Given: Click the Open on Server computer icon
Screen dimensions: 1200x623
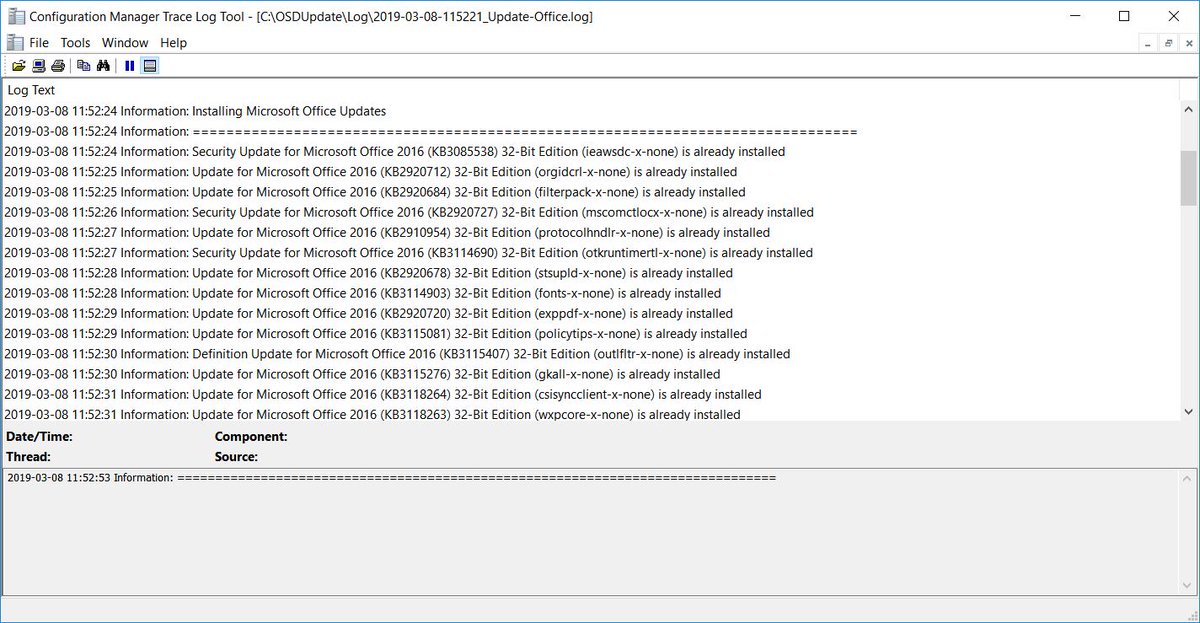Looking at the screenshot, I should click(38, 66).
